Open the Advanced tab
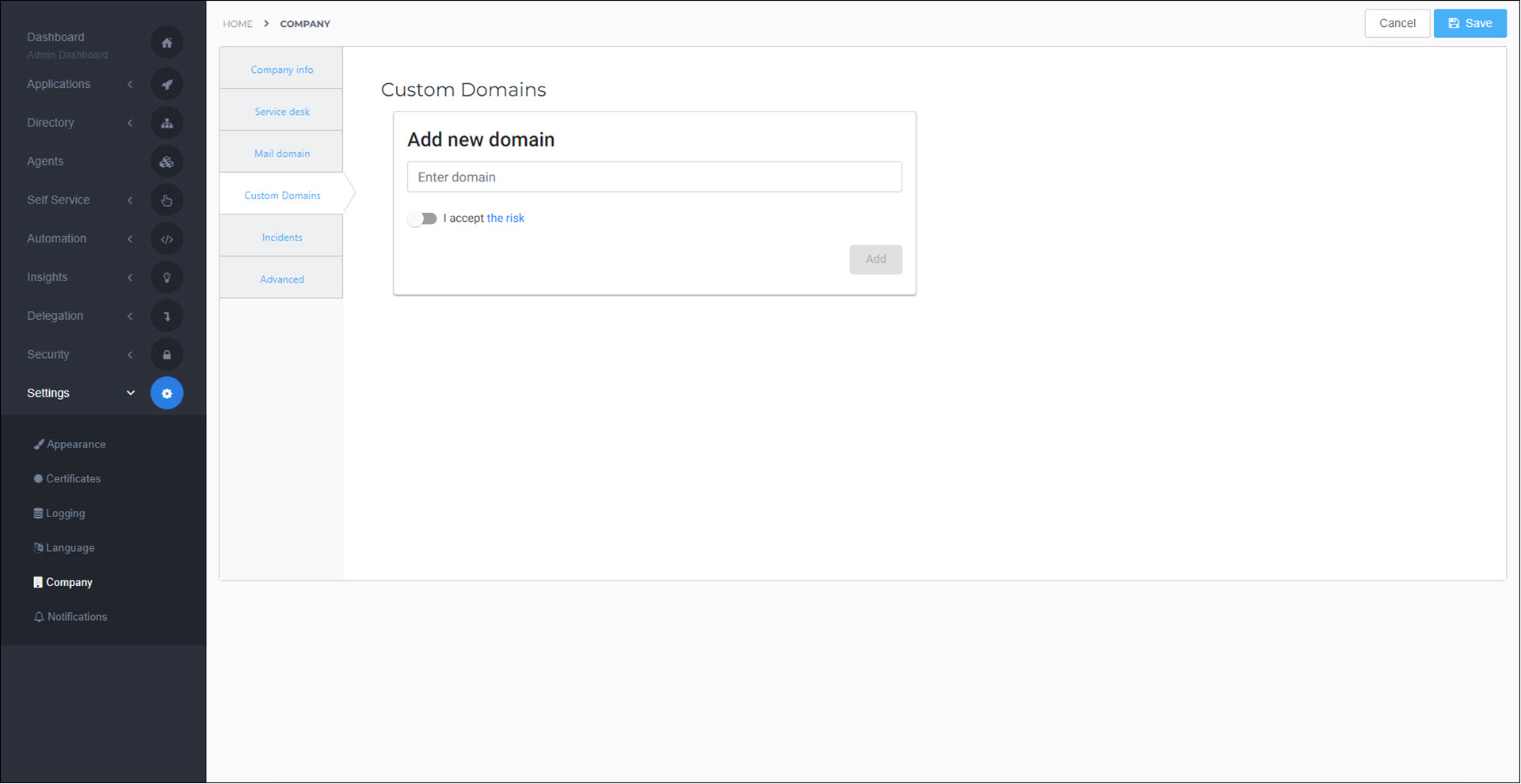This screenshot has height=784, width=1521. coord(281,279)
